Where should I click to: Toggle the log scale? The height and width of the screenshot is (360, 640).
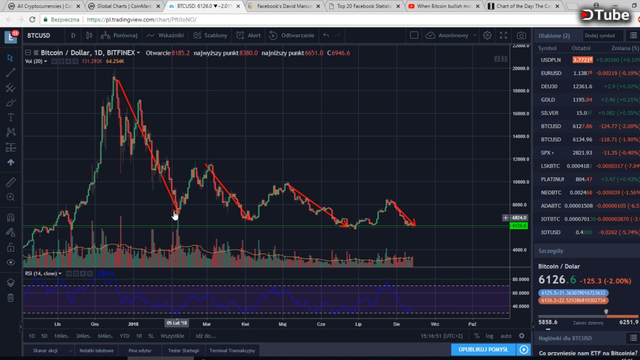(489, 336)
